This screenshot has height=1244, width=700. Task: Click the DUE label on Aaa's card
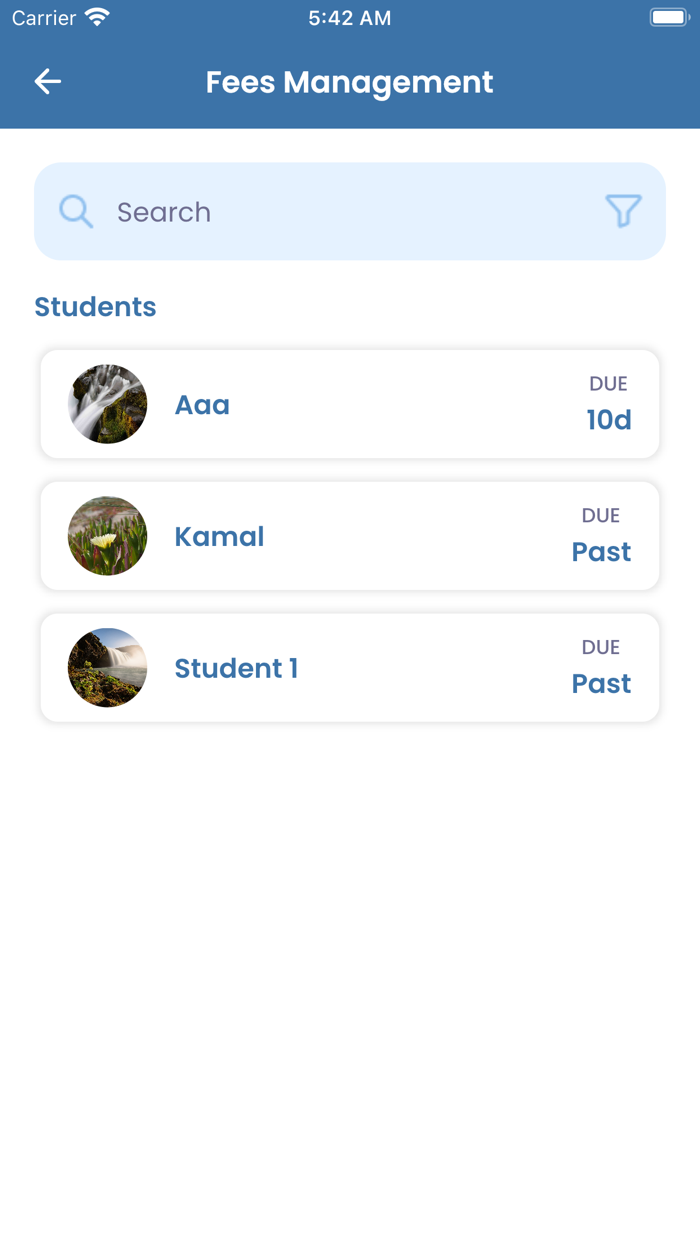click(x=606, y=383)
